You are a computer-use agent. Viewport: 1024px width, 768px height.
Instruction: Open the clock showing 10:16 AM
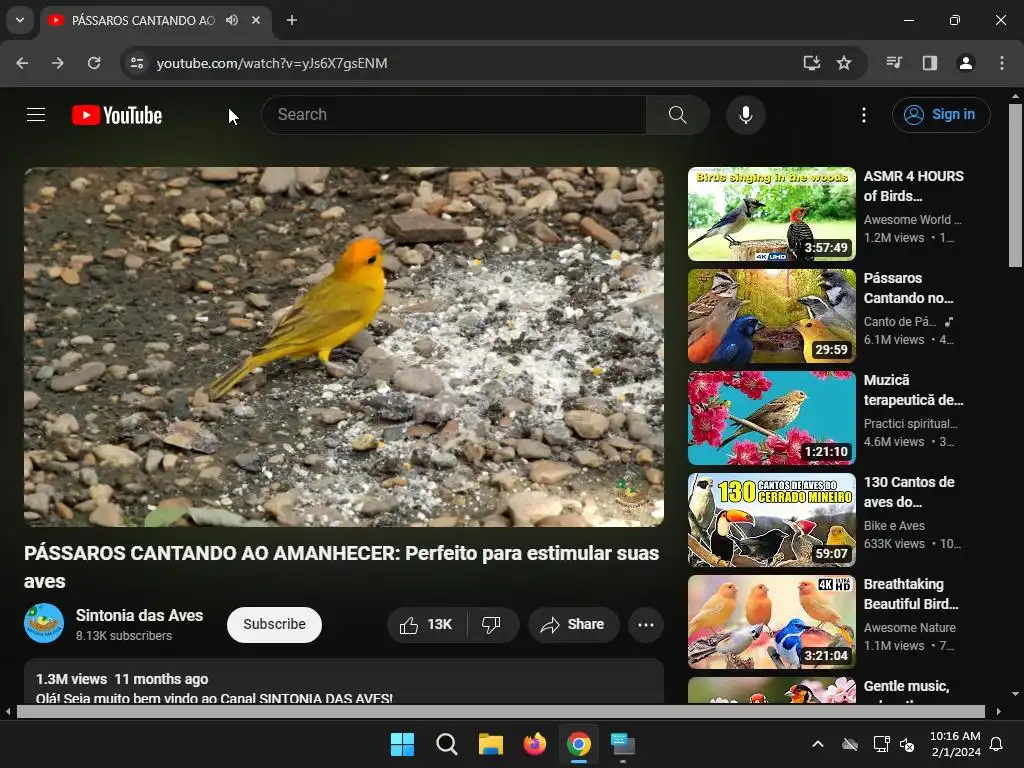tap(955, 744)
